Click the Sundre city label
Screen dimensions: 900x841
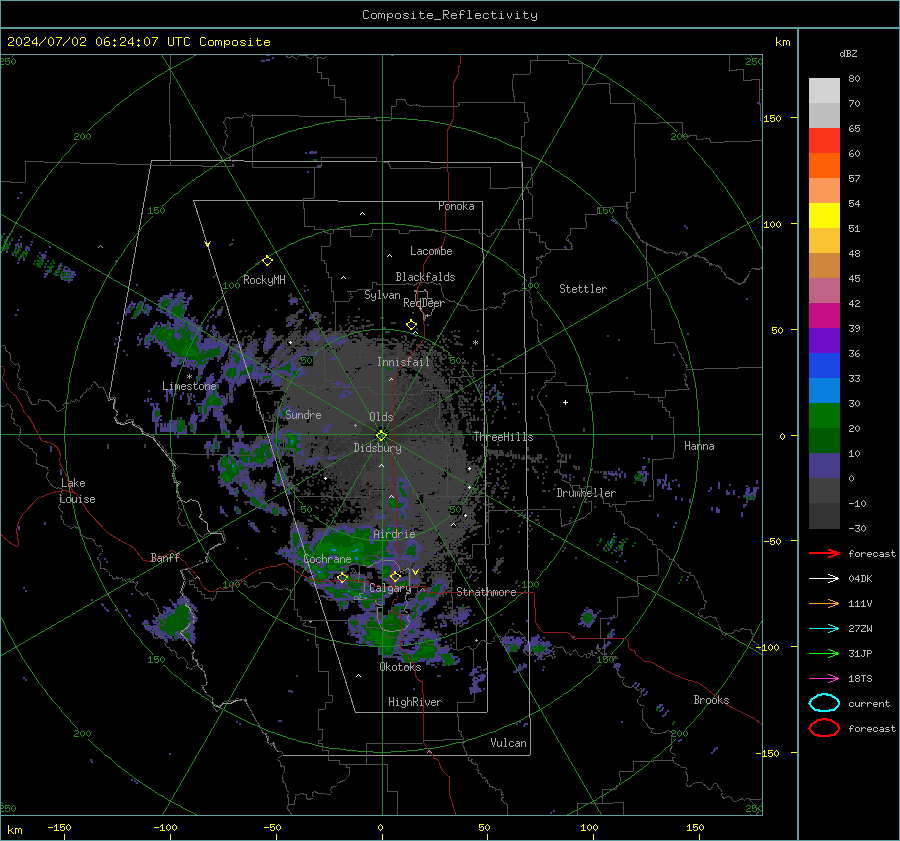(303, 414)
